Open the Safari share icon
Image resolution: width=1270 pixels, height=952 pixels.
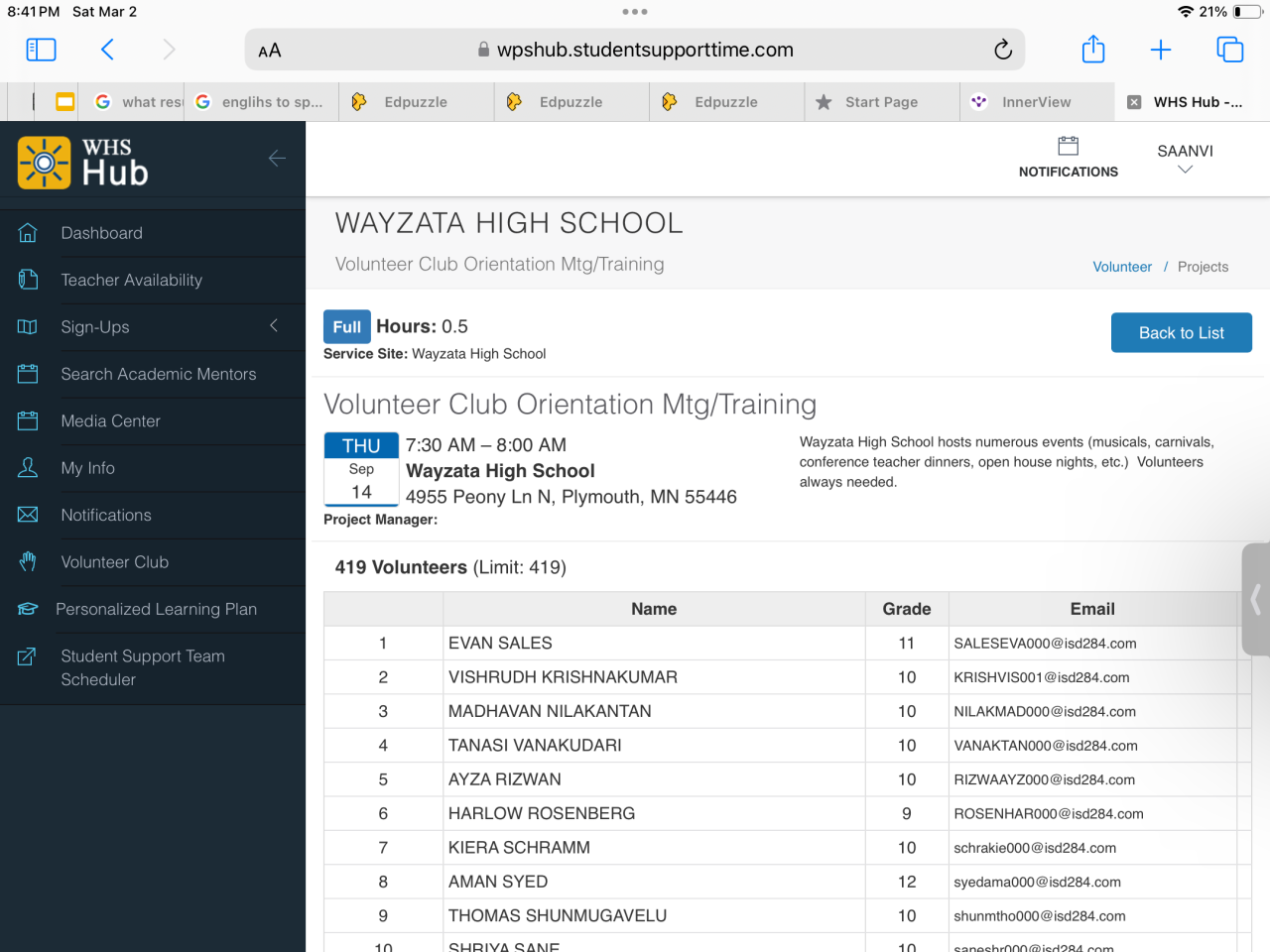click(1092, 50)
